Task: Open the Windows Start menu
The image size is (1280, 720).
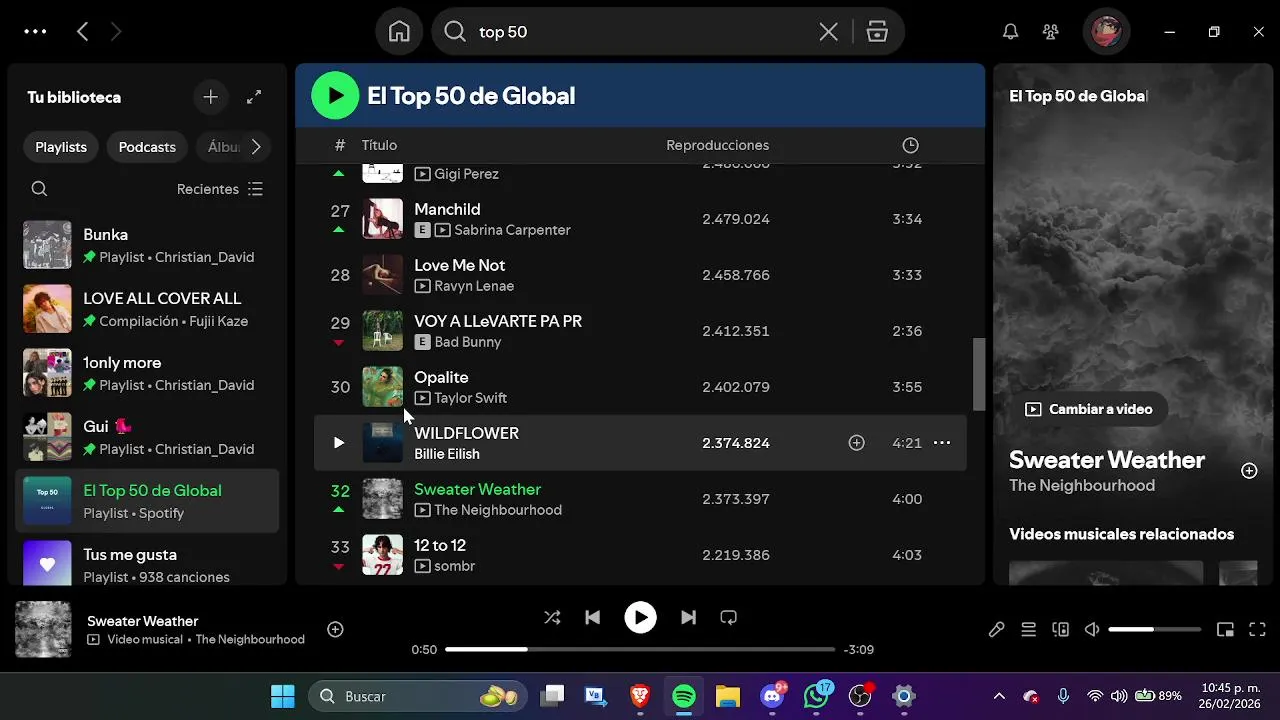Action: click(283, 696)
